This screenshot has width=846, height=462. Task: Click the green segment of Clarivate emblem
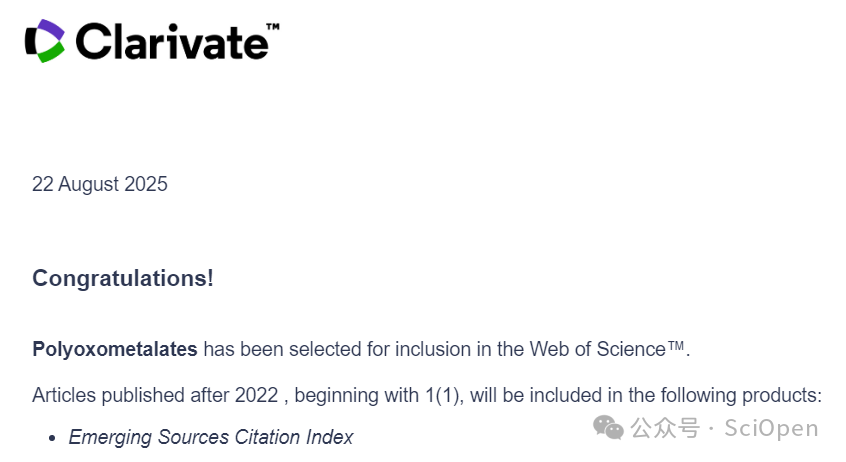pos(51,53)
